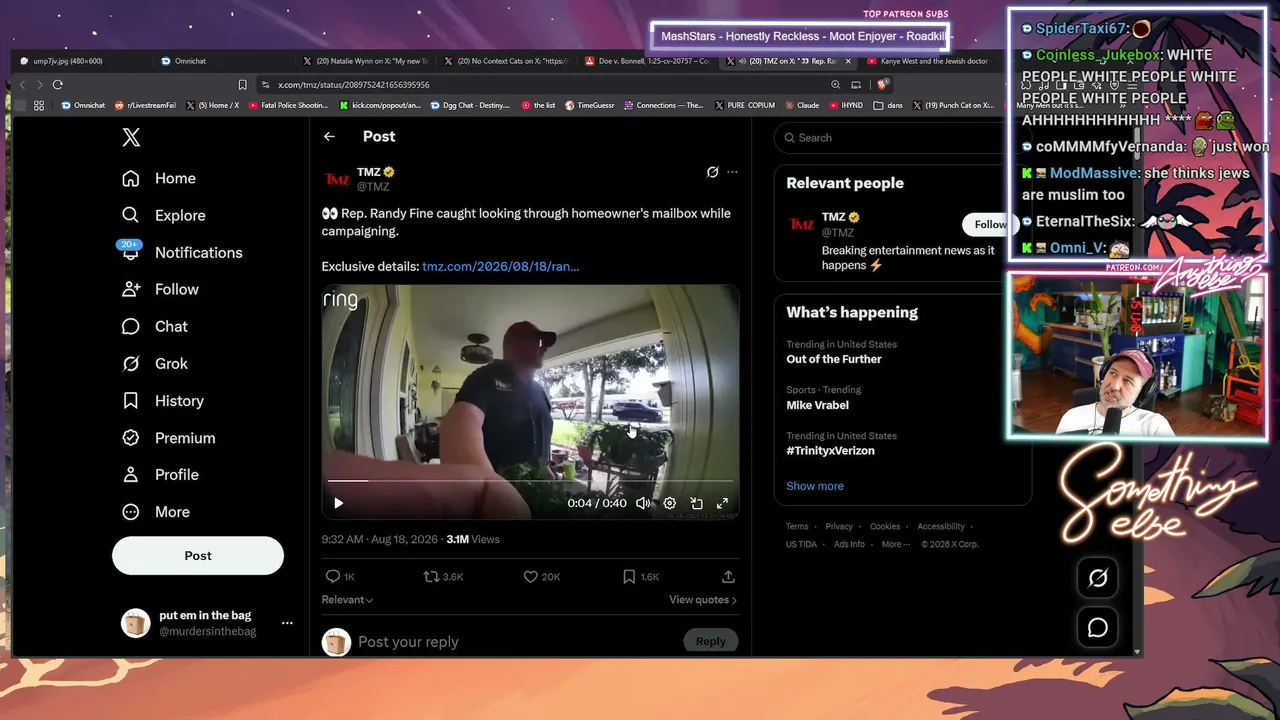This screenshot has height=720, width=1280.
Task: Click the Grok icon on the TMZ post
Action: (712, 172)
